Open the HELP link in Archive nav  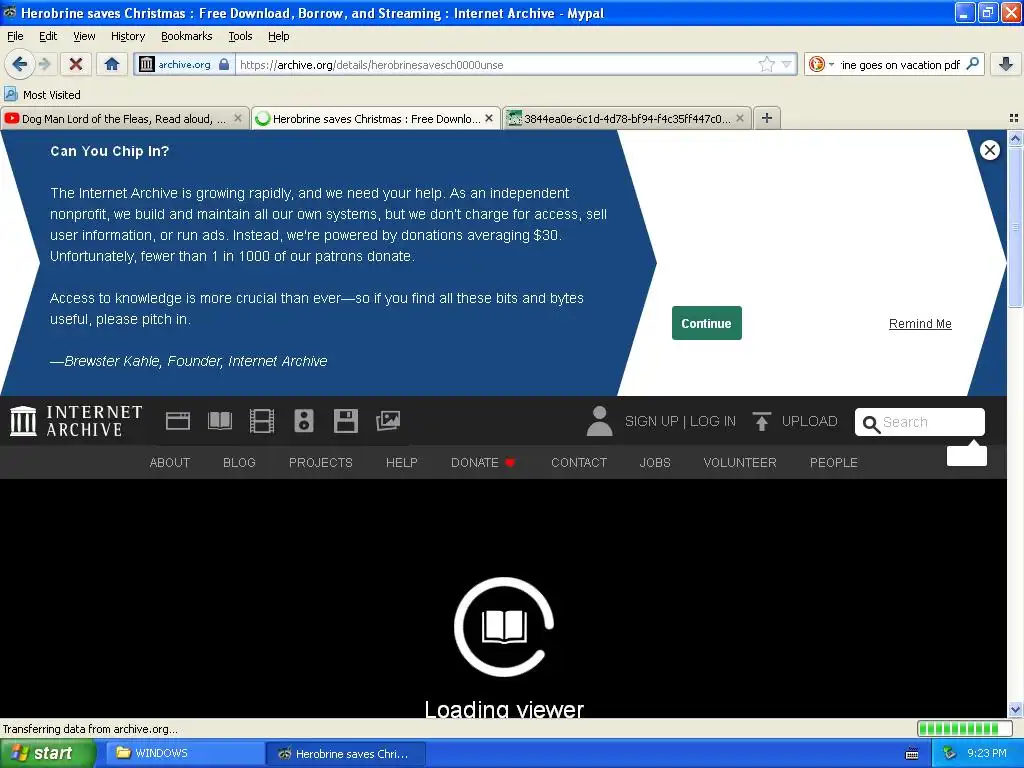click(x=402, y=462)
